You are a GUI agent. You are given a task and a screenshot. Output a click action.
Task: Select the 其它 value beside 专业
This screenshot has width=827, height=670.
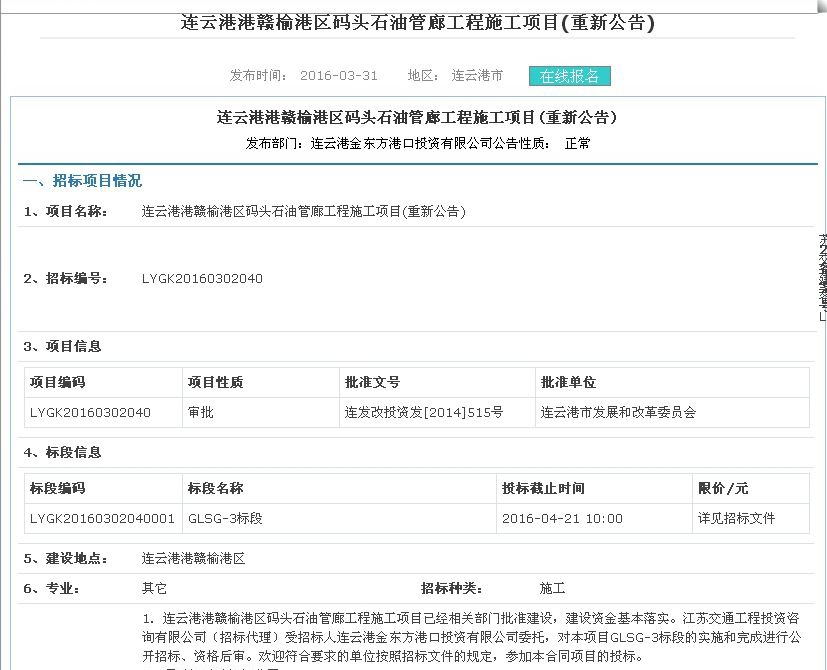[x=154, y=588]
